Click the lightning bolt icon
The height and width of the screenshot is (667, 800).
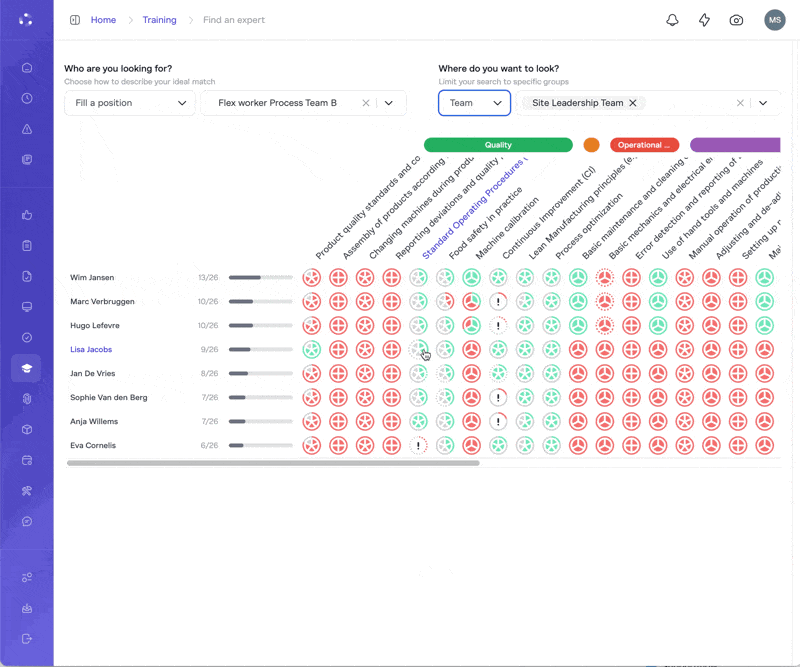point(704,20)
